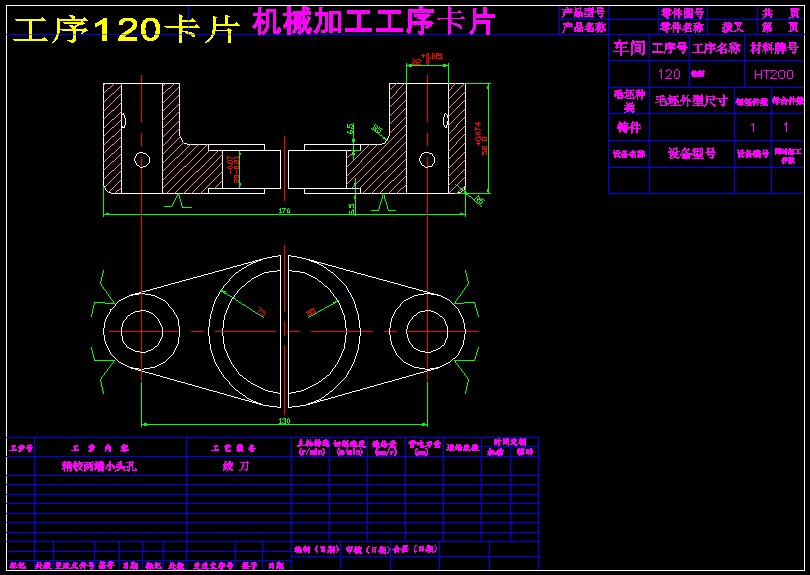Screen dimensions: 810x575
Task: Click the "机械加工工序卡片" heading
Action: [x=374, y=22]
